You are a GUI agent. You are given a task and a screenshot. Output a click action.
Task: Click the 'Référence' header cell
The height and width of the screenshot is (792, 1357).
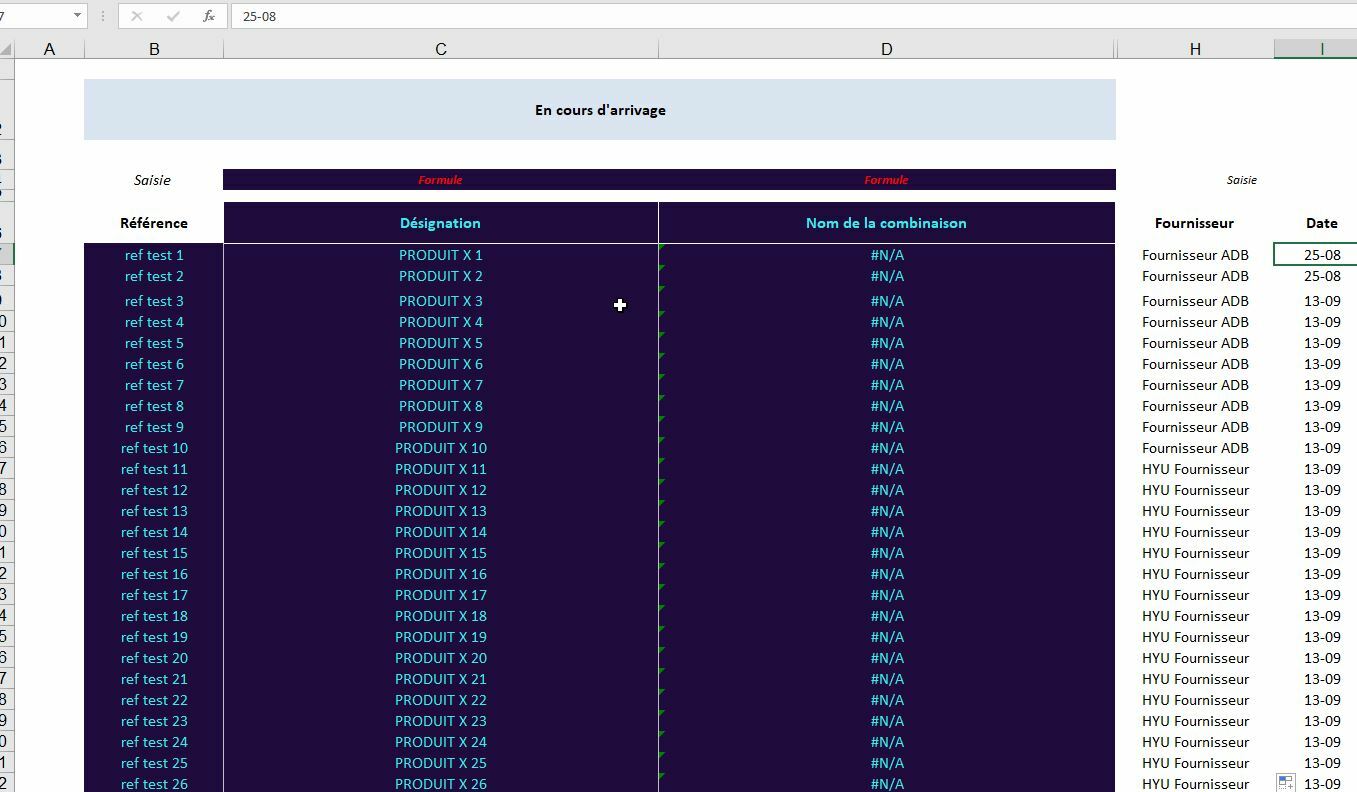[154, 223]
